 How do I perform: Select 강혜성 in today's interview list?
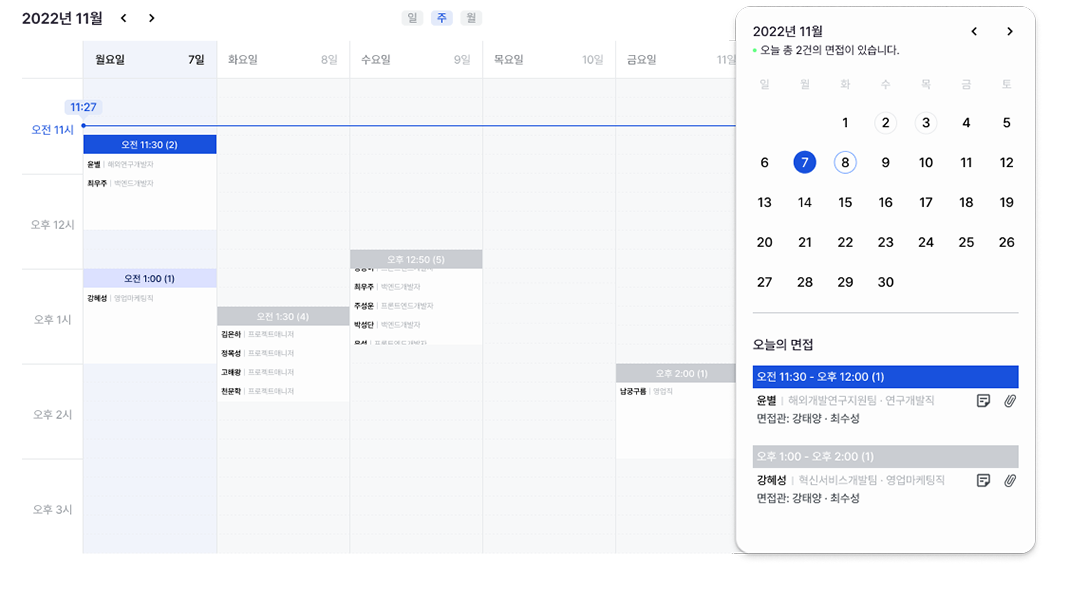(771, 480)
